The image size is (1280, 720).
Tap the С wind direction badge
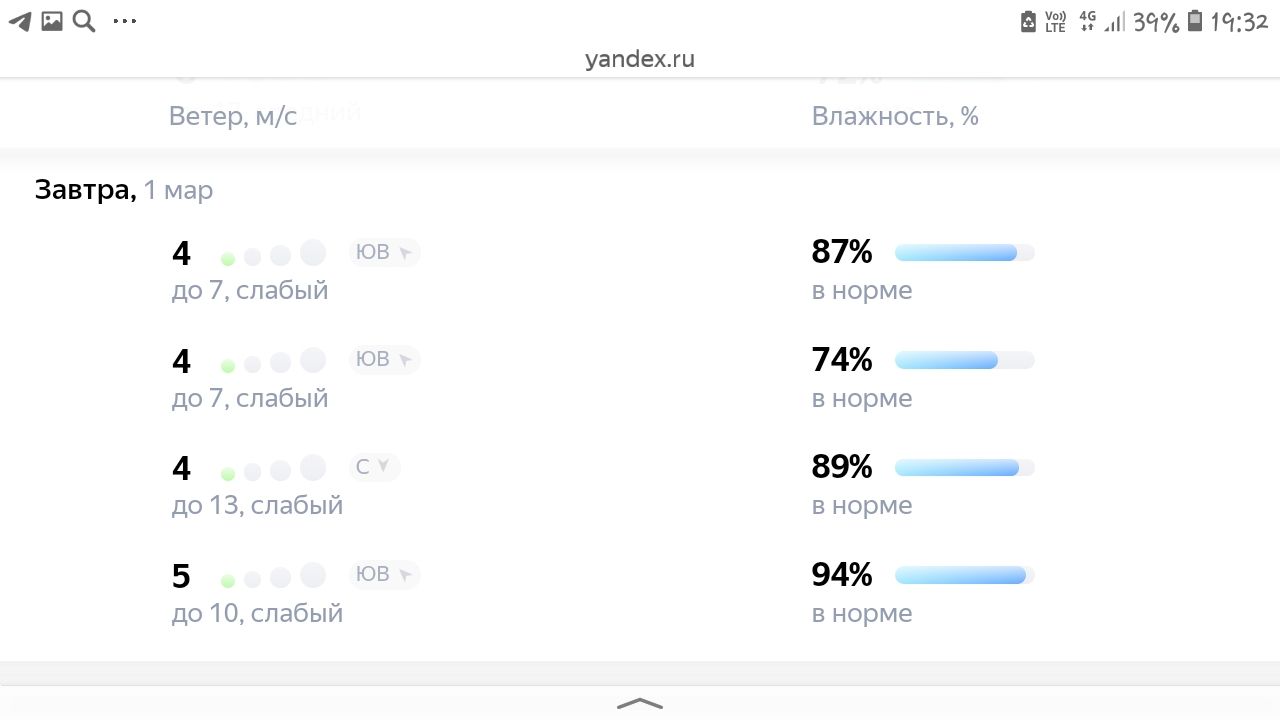tap(374, 467)
